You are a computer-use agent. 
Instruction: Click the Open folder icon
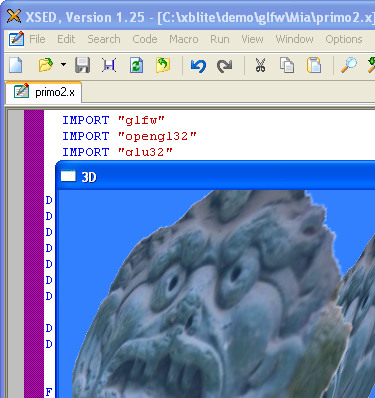point(46,65)
